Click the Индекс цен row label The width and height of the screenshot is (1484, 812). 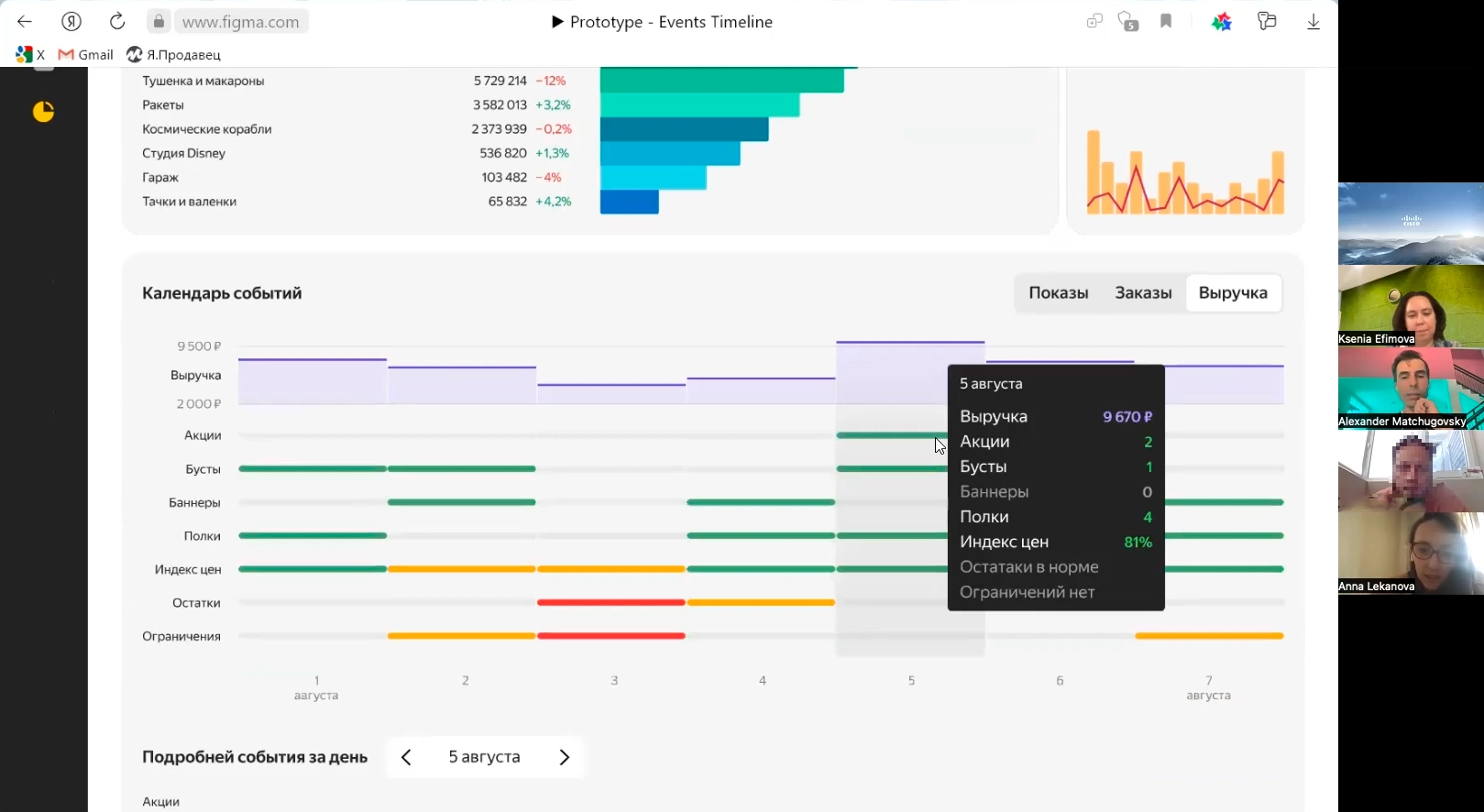(188, 569)
